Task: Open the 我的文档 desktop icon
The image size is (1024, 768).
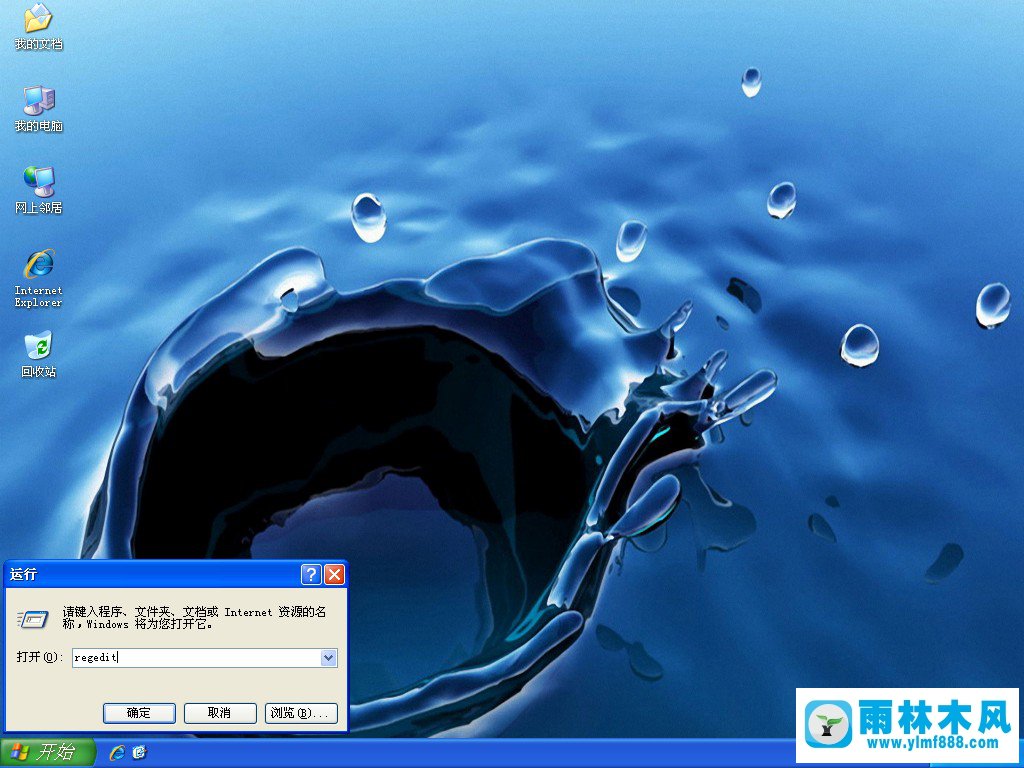Action: tap(38, 27)
